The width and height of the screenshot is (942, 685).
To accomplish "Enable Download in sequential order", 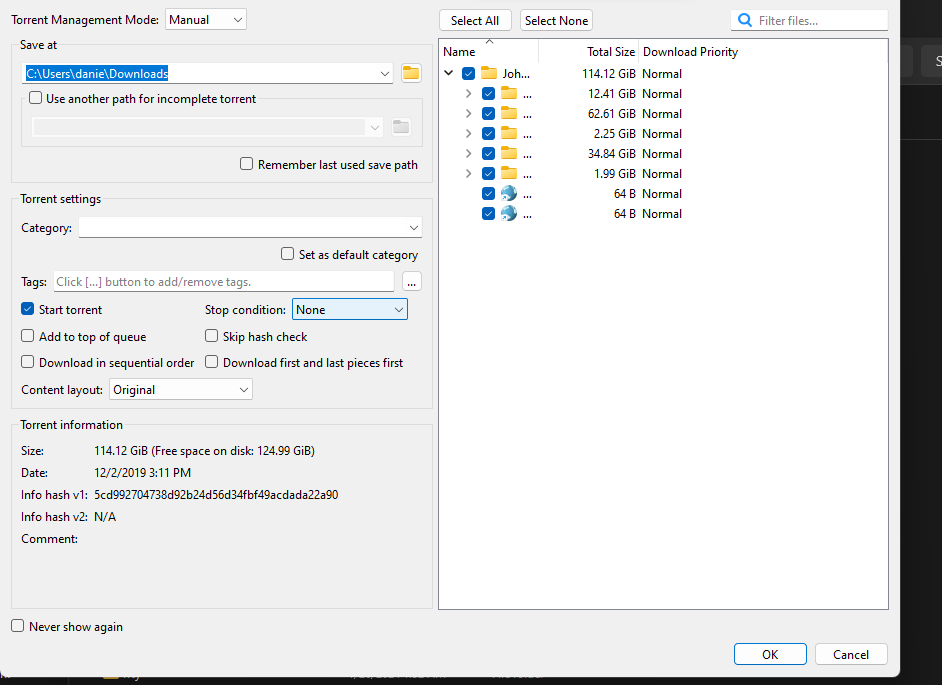I will click(x=28, y=363).
